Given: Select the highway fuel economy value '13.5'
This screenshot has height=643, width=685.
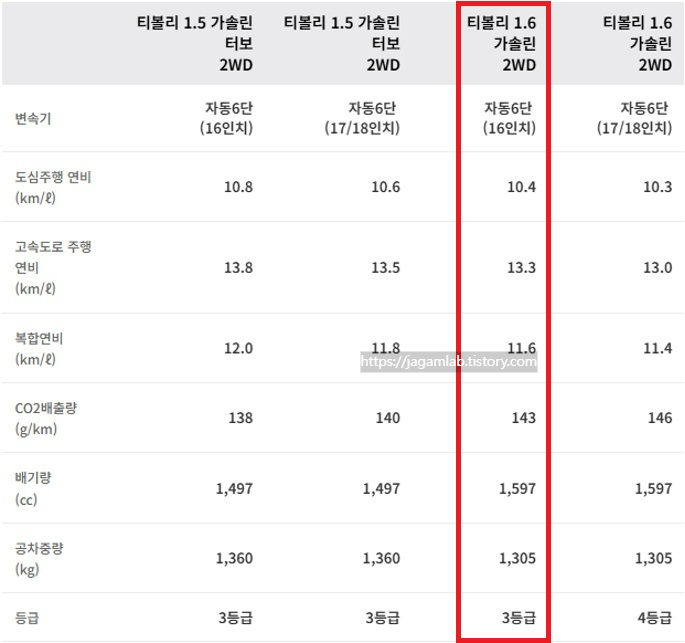Looking at the screenshot, I should (386, 267).
